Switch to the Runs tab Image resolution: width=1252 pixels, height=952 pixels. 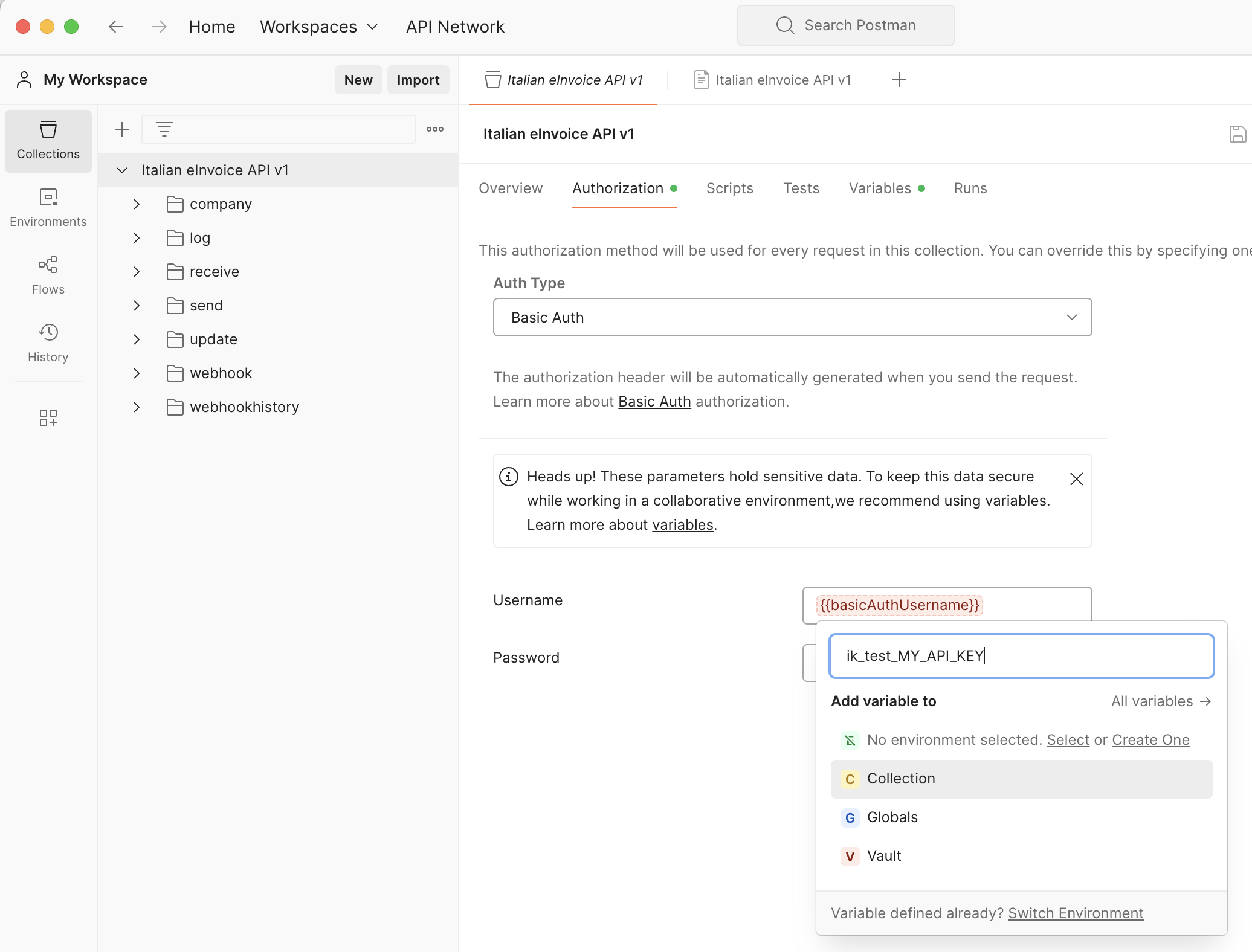(x=970, y=188)
